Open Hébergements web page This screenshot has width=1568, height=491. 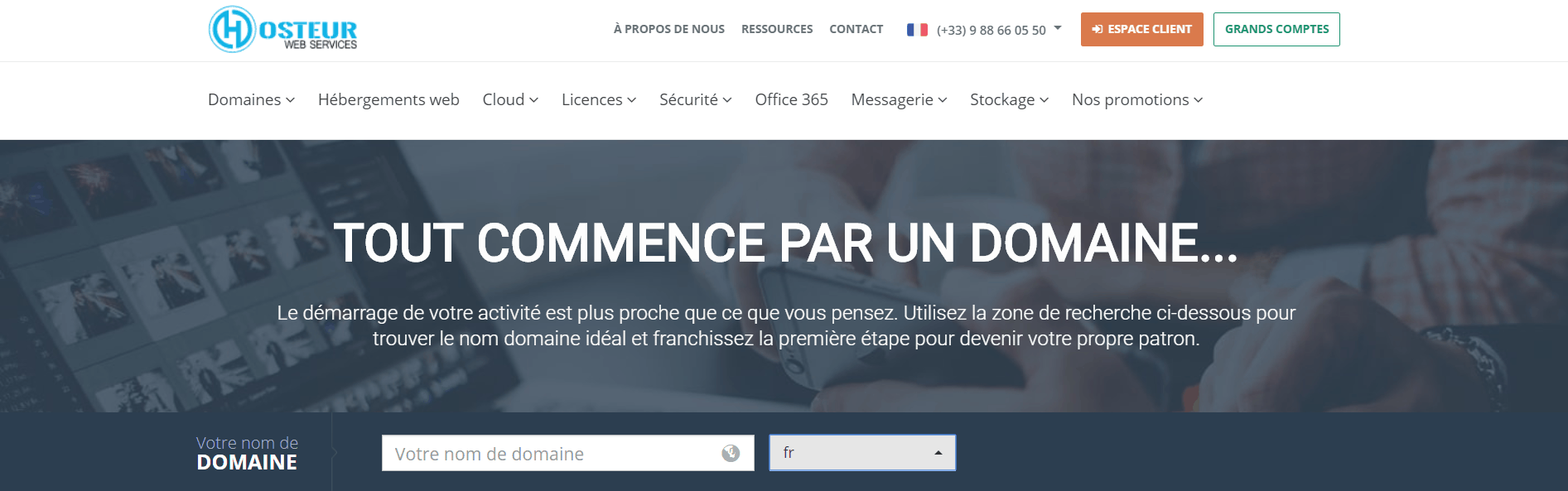[388, 99]
